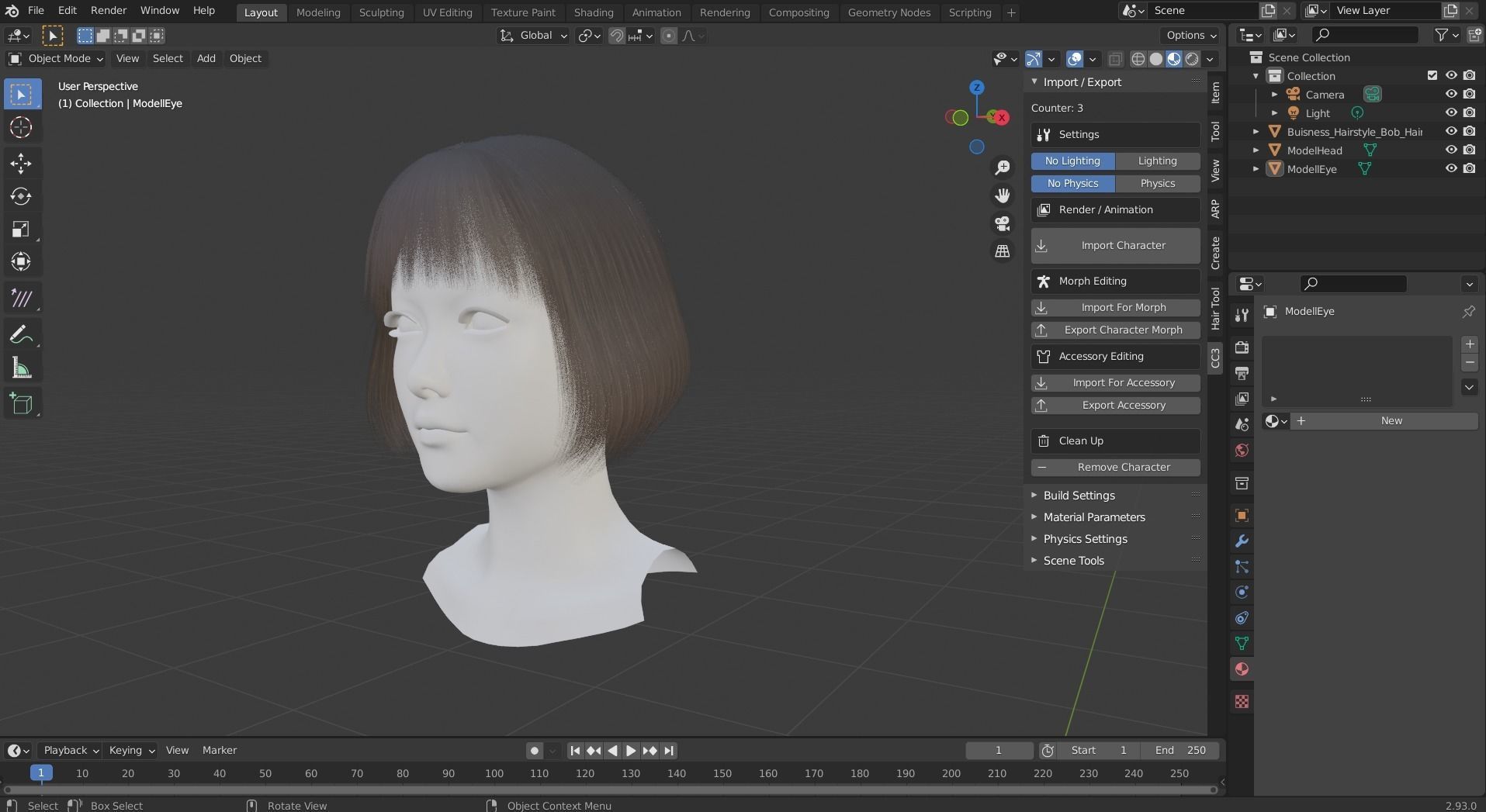Open the File menu
The image size is (1486, 812).
36,11
